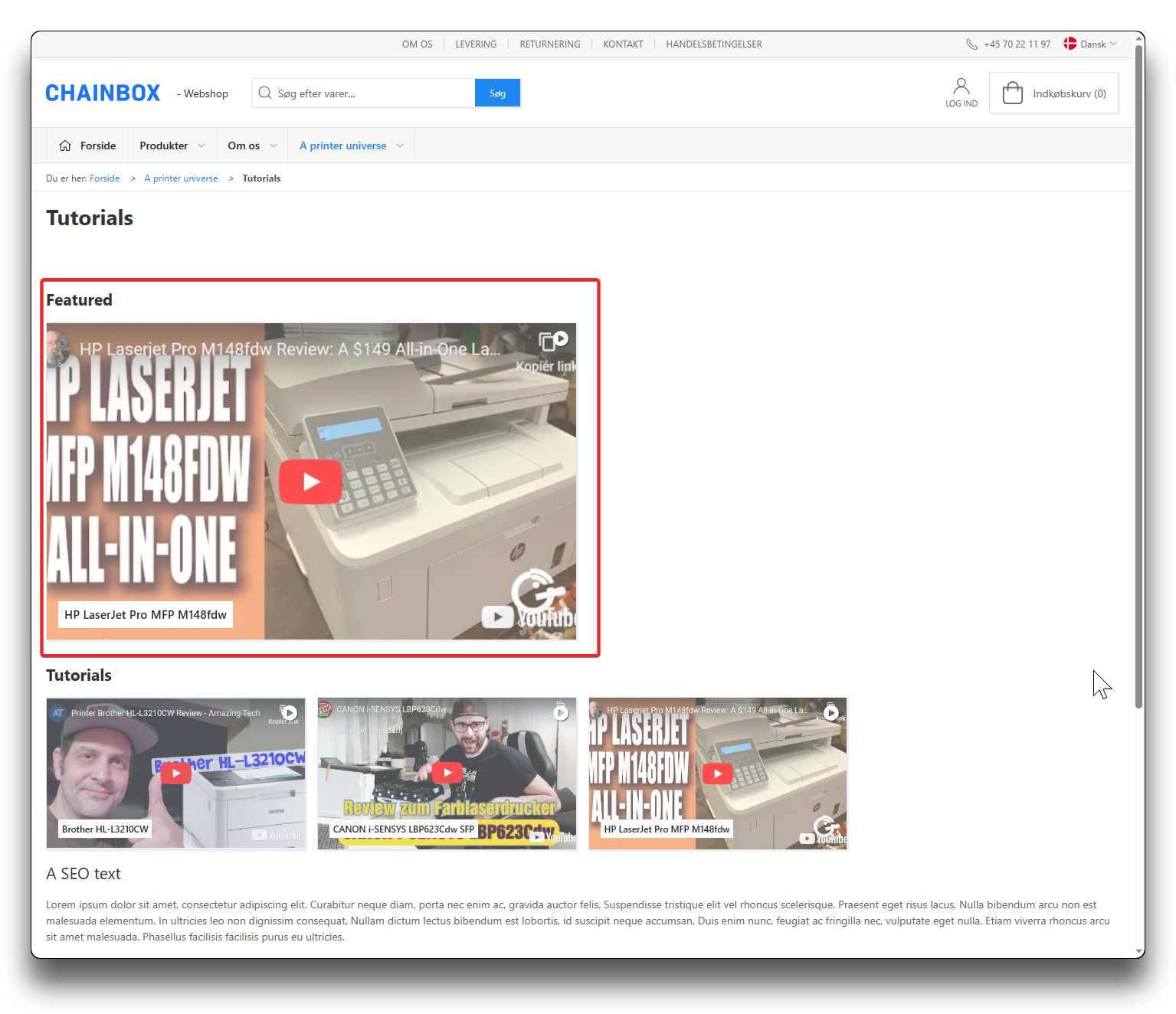Screen dimensions: 1176x1014
Task: Click the Log ind user icon
Action: pyautogui.click(x=961, y=86)
